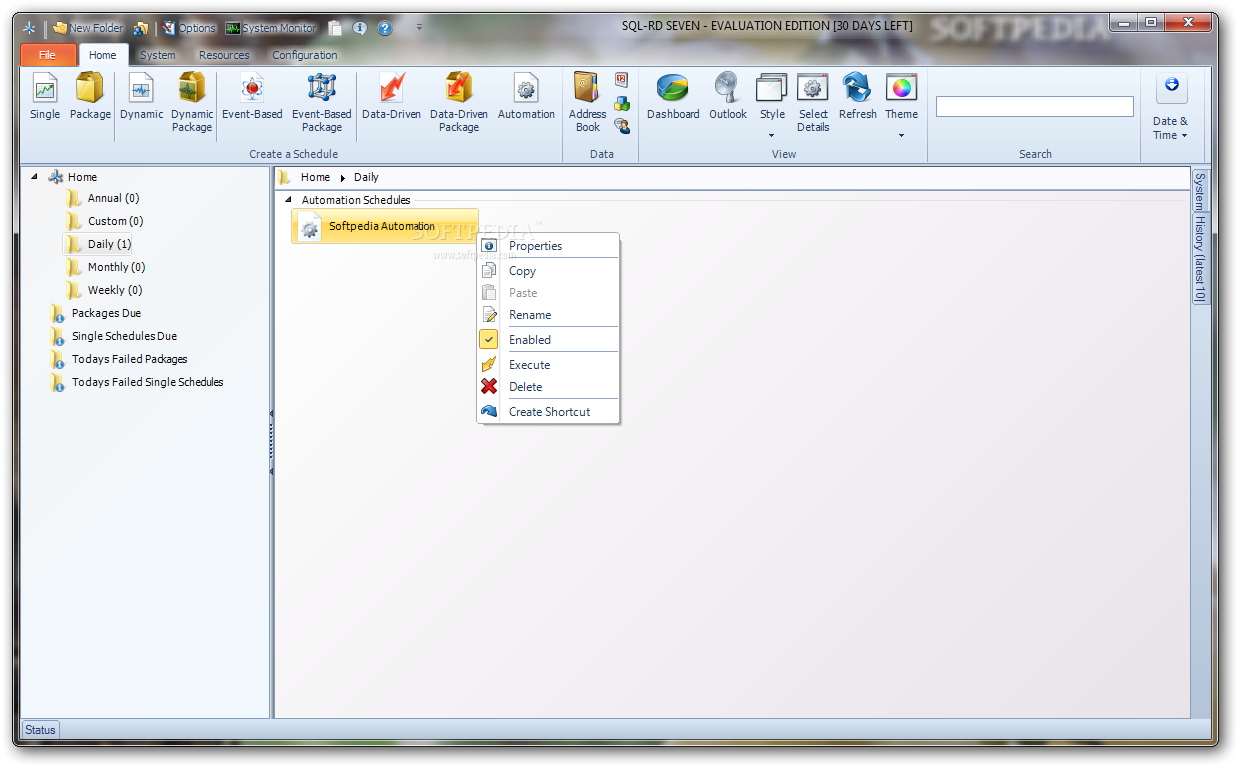1239x767 pixels.
Task: Launch System Monitor from top toolbar
Action: [271, 28]
